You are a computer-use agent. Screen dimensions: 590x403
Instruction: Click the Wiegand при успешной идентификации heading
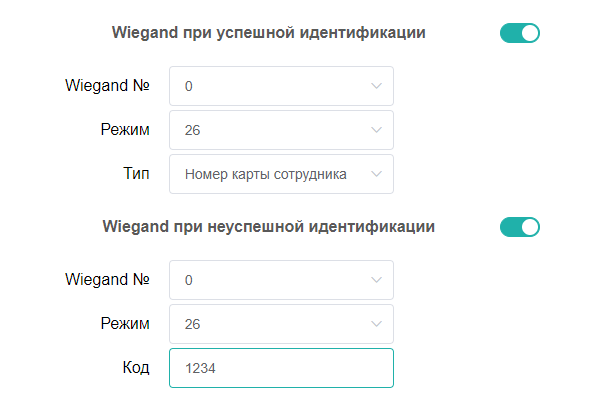tap(269, 33)
